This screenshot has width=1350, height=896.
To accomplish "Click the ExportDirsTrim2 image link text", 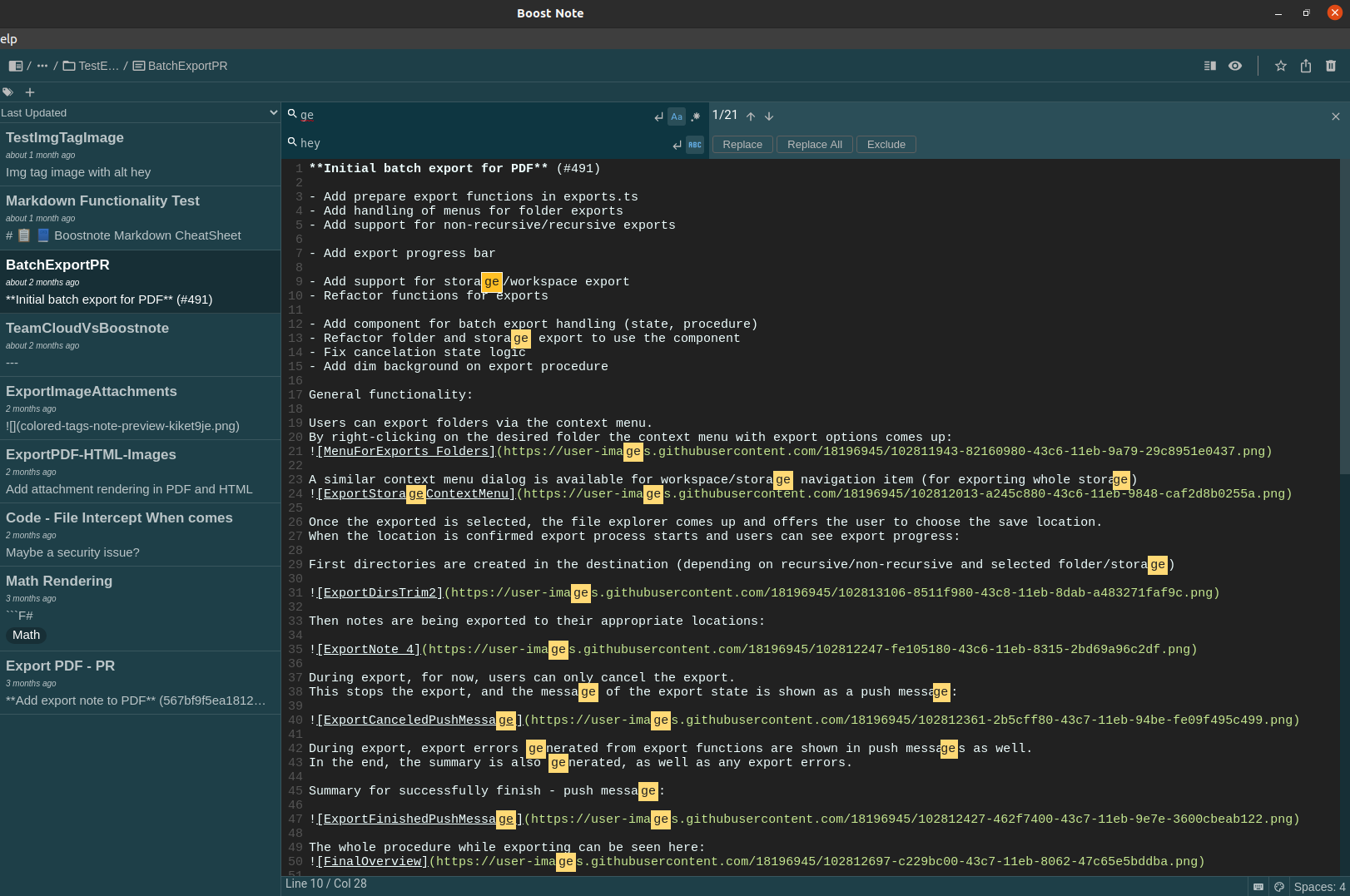I will [380, 593].
